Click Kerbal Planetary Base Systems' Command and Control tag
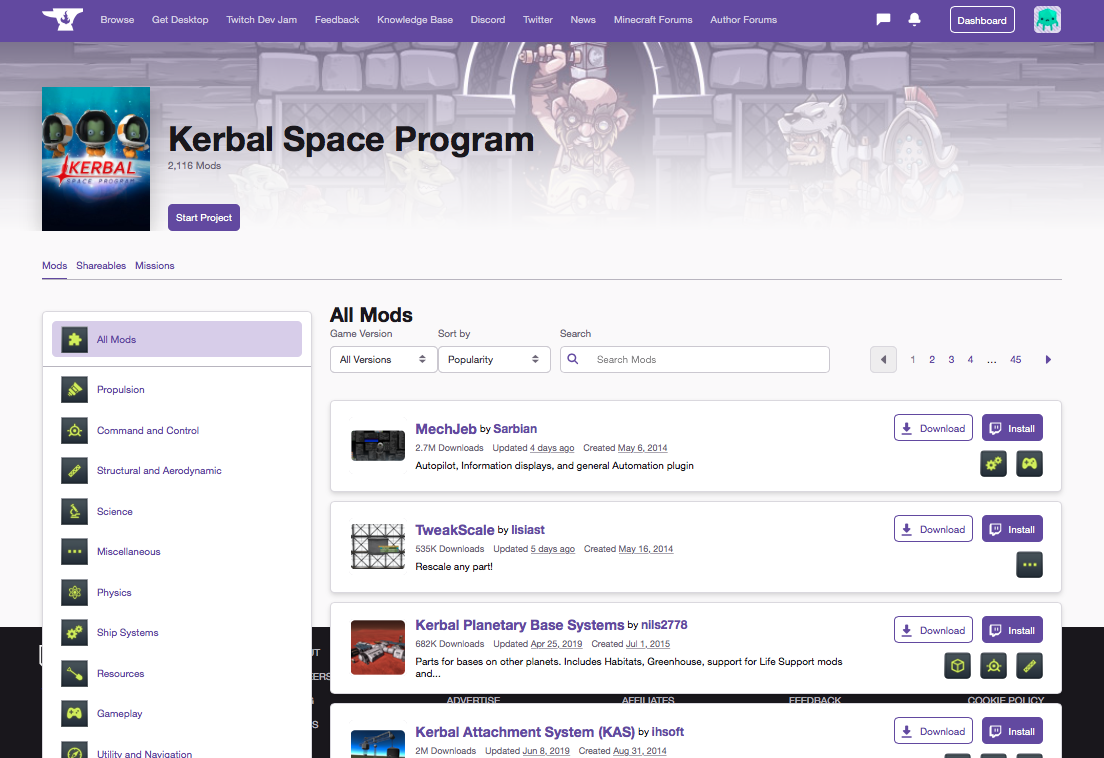The width and height of the screenshot is (1104, 758). pos(993,666)
